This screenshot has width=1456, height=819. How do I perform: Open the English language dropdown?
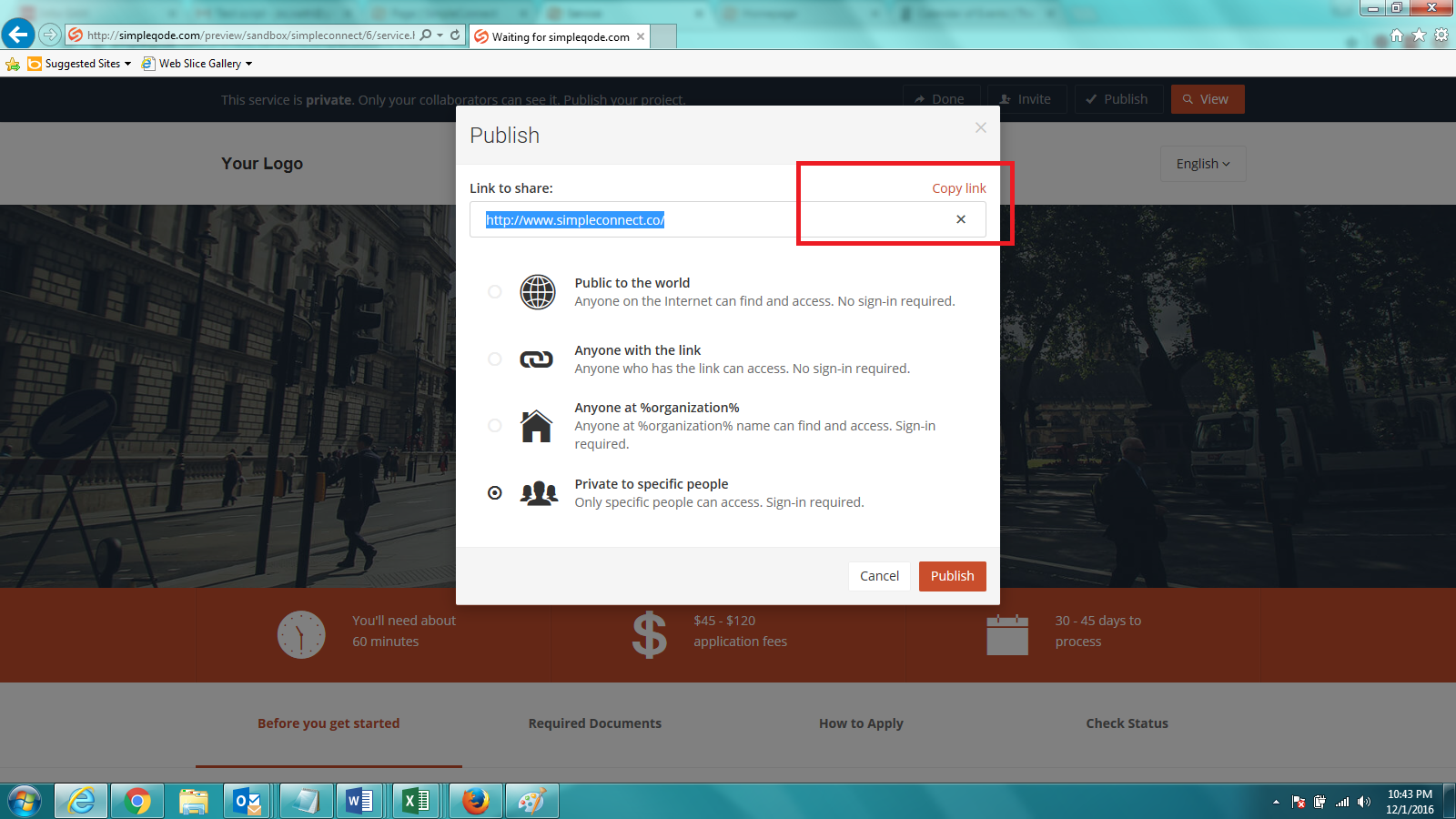point(1203,164)
